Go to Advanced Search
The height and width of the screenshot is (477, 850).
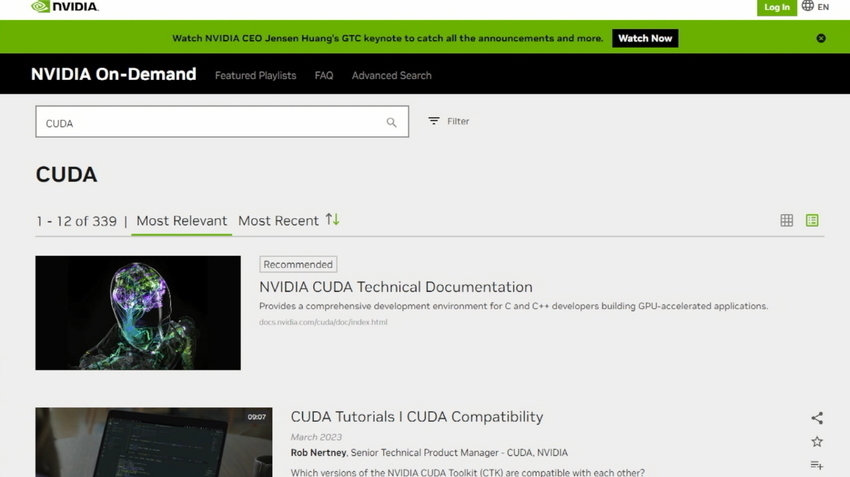tap(391, 75)
